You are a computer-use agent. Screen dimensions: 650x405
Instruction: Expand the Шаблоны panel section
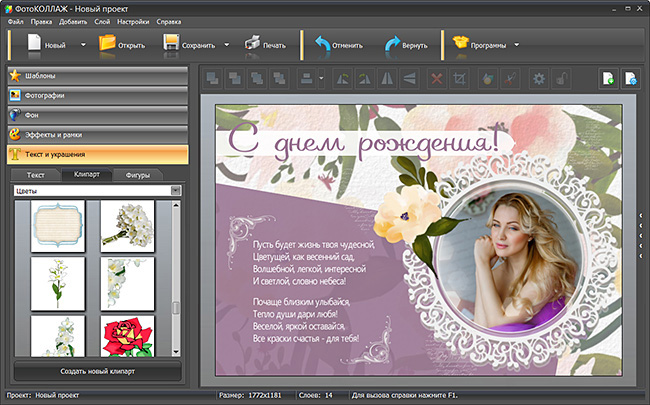coord(98,76)
